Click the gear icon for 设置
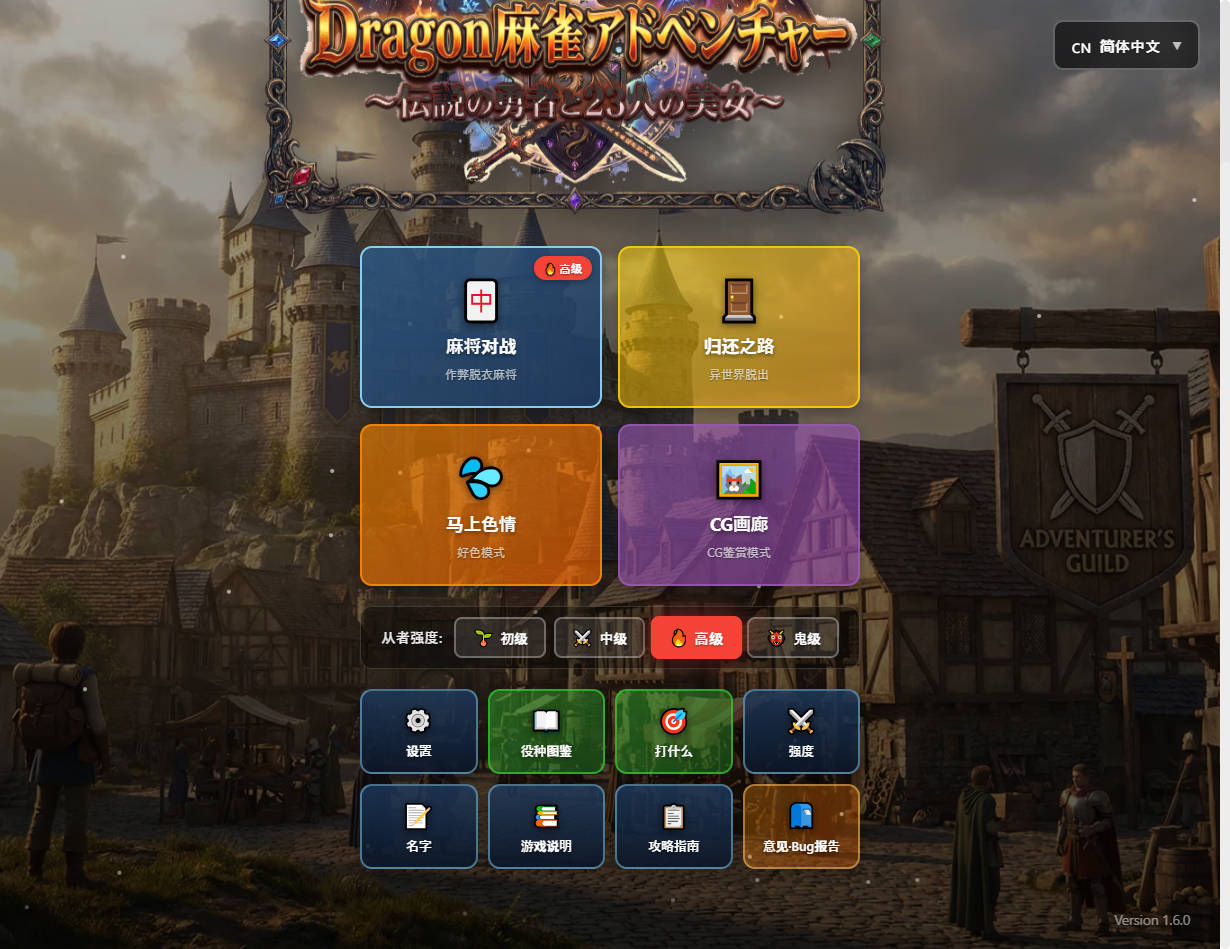 coord(418,721)
